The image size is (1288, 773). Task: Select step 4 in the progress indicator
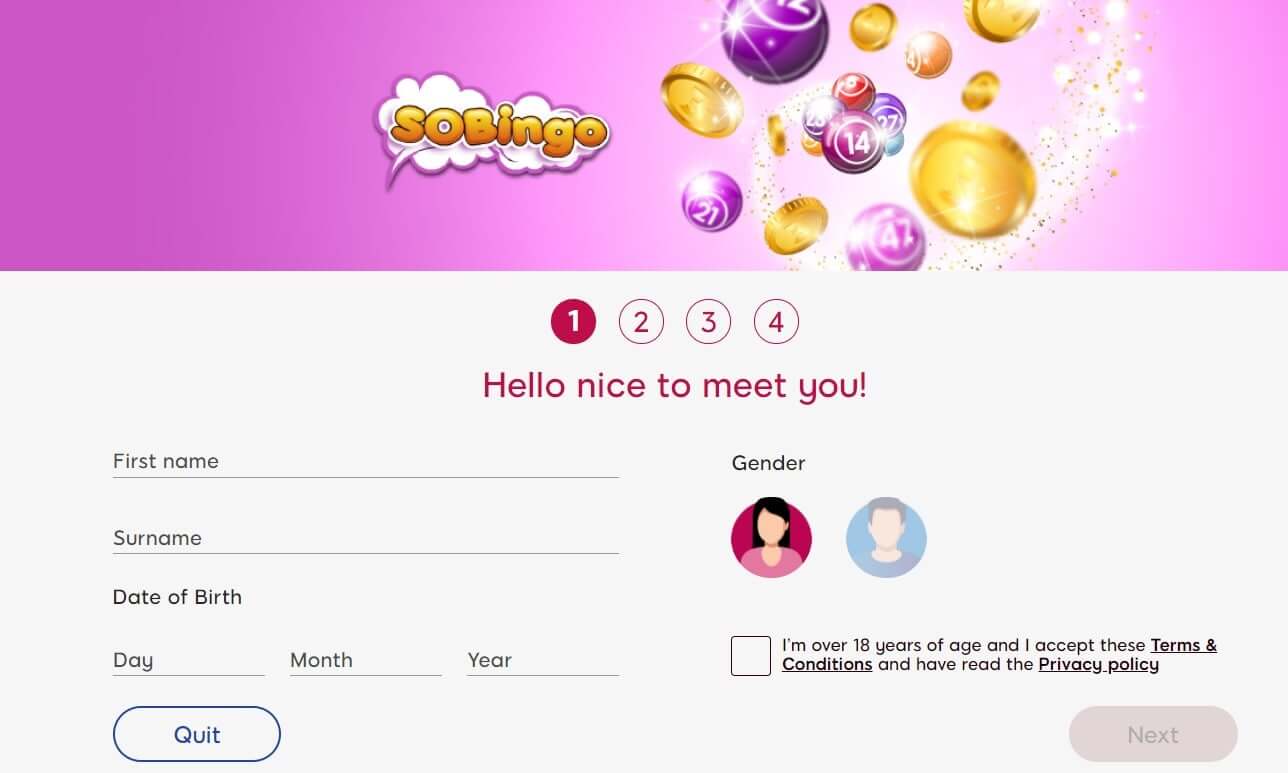click(x=776, y=322)
